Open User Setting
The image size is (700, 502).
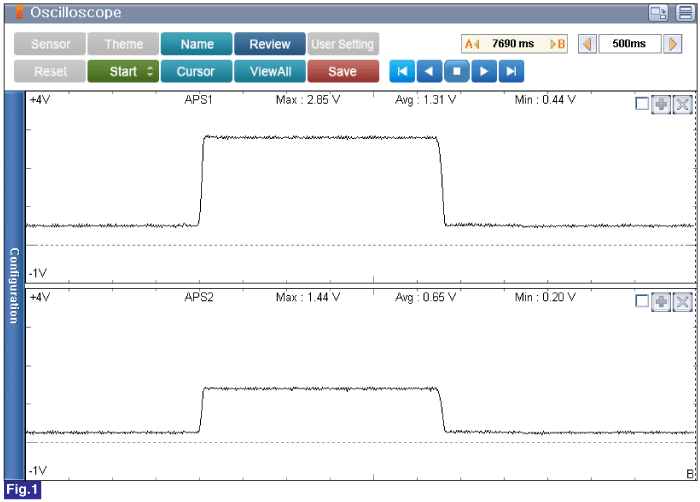343,44
